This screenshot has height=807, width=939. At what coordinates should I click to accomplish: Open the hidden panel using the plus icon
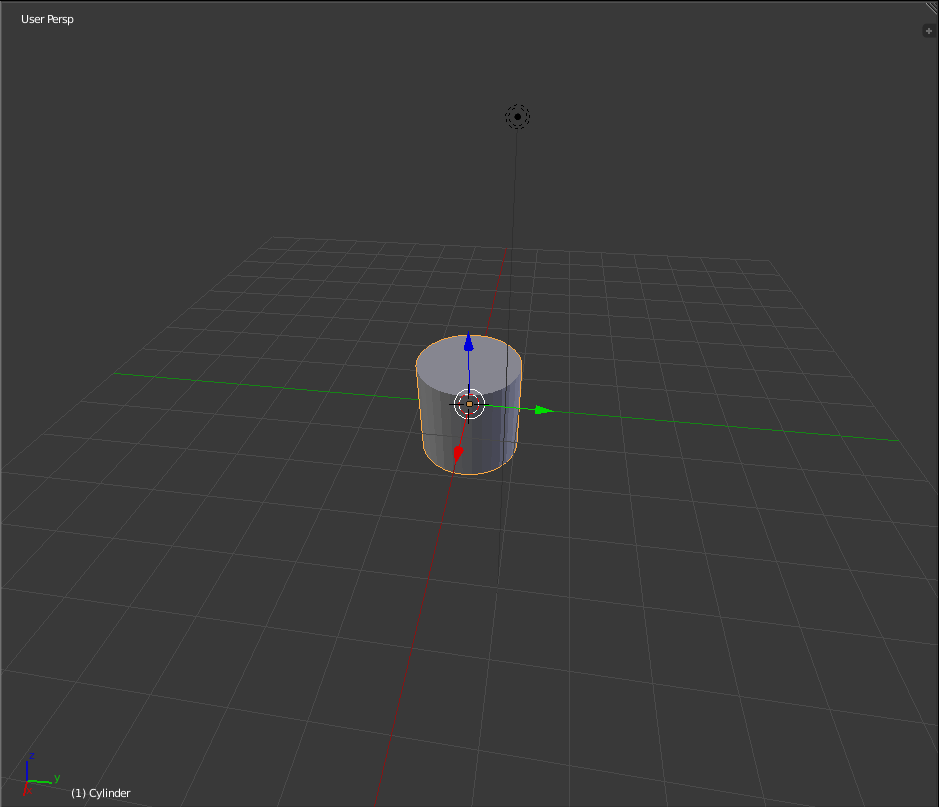928,30
